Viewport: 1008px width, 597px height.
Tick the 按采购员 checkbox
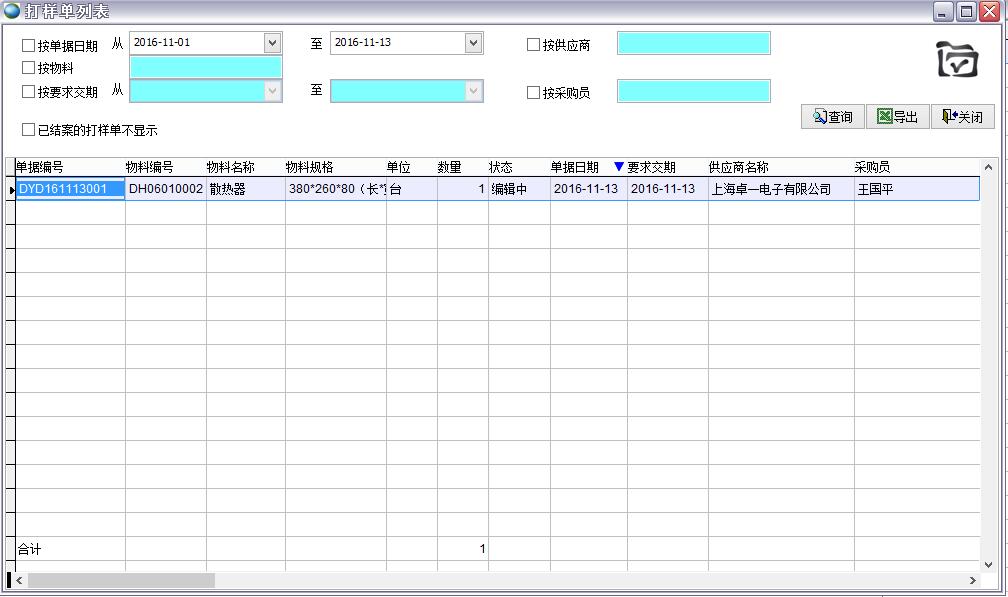pyautogui.click(x=533, y=93)
